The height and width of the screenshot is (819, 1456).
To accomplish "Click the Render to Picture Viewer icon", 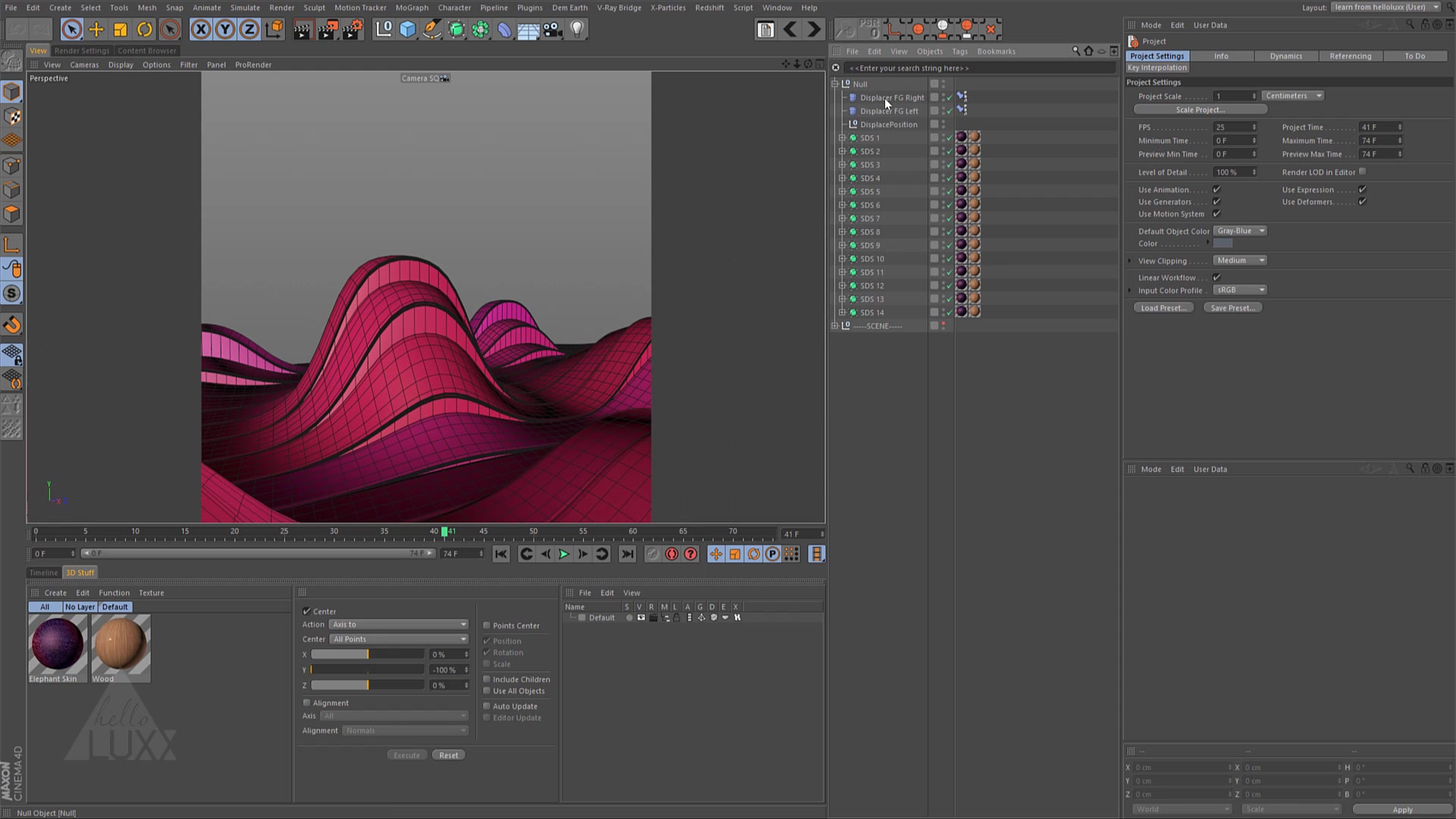I will (328, 29).
